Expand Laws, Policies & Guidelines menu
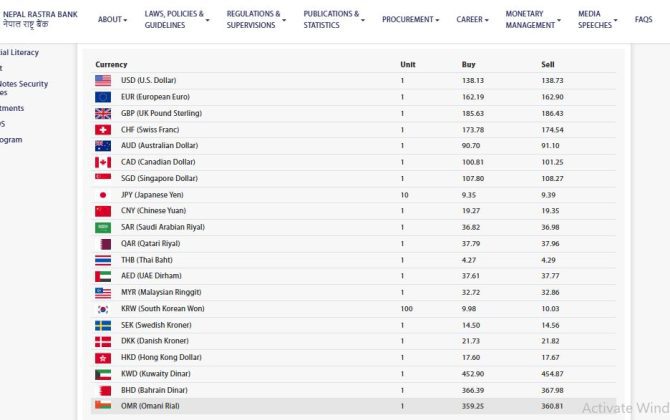This screenshot has height=420, width=670. [x=176, y=20]
